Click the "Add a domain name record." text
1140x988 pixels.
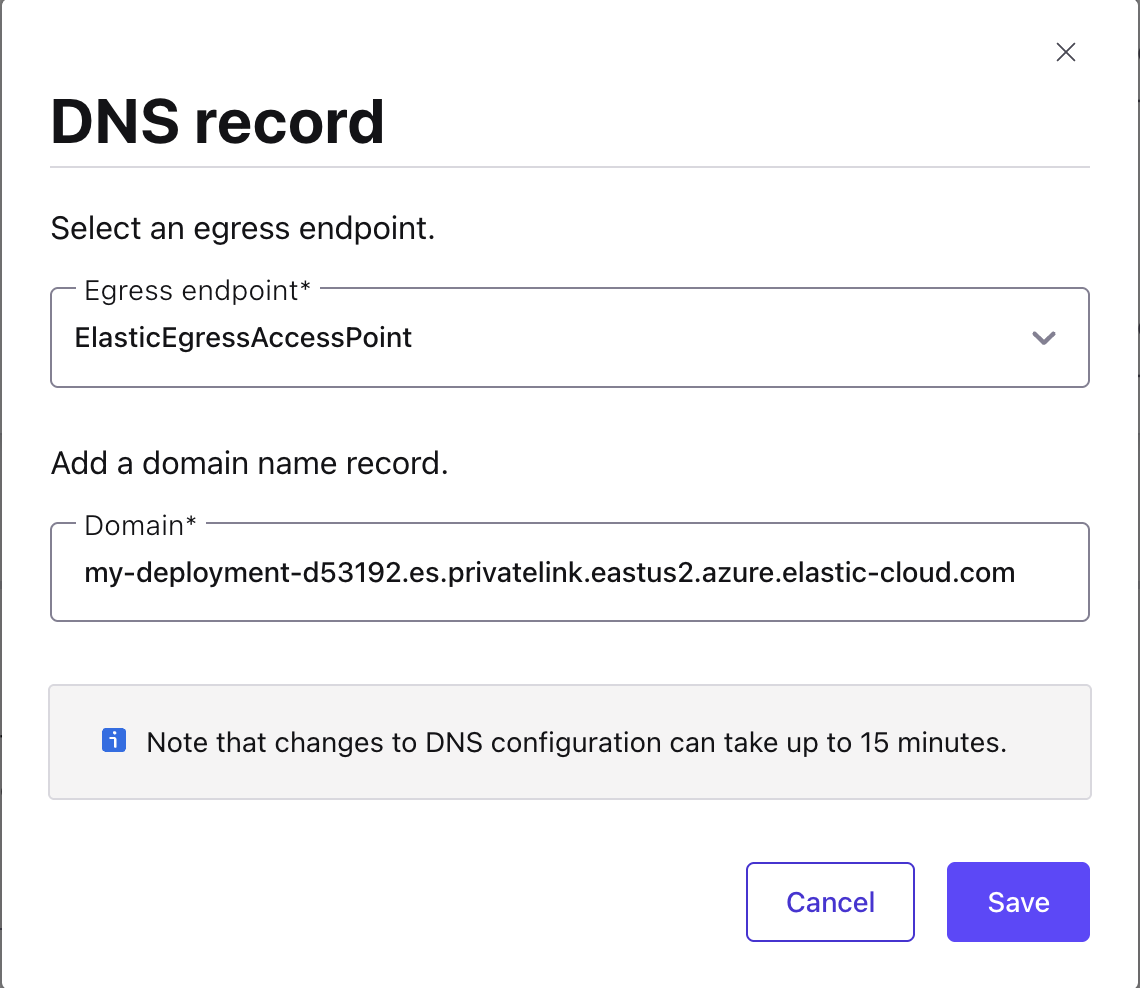click(x=249, y=463)
